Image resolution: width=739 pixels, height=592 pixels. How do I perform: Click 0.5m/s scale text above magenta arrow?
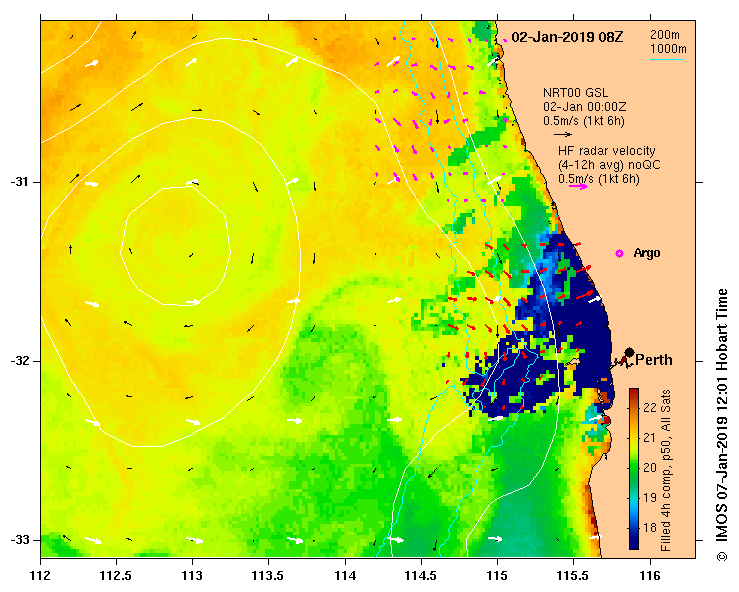(599, 179)
